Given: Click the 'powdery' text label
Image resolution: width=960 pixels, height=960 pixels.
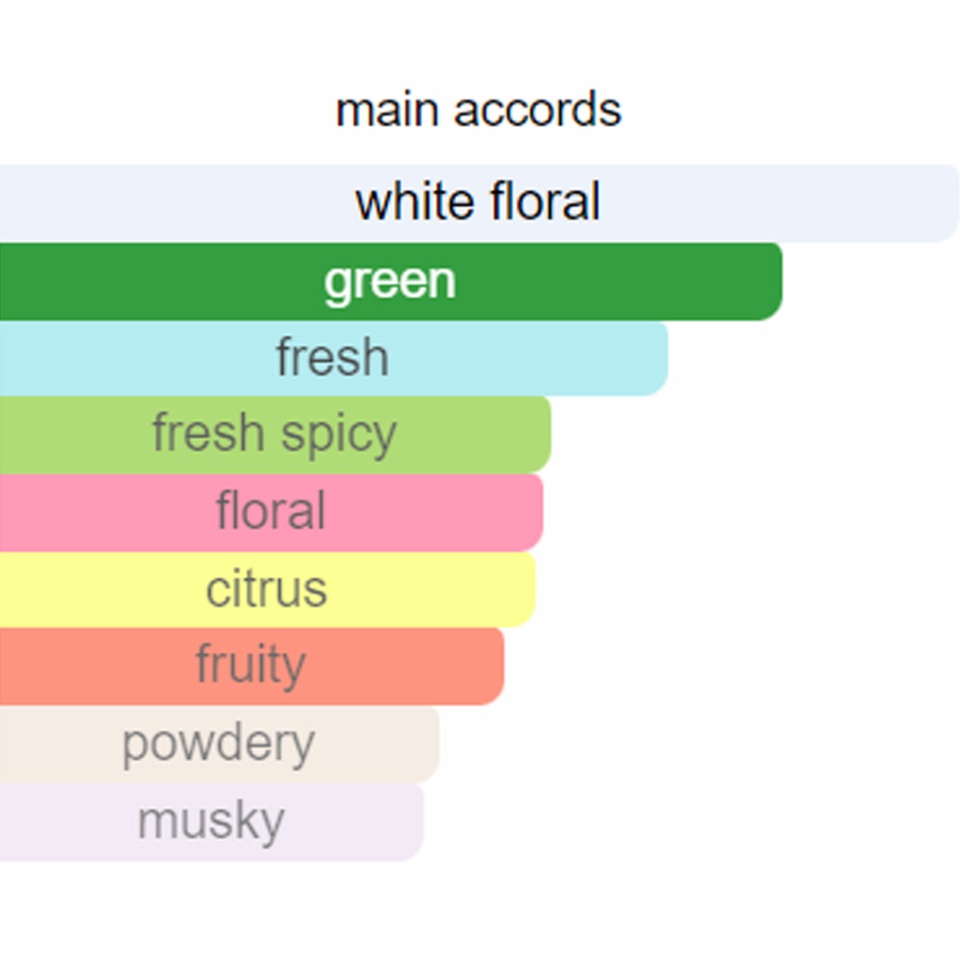Looking at the screenshot, I should (219, 745).
